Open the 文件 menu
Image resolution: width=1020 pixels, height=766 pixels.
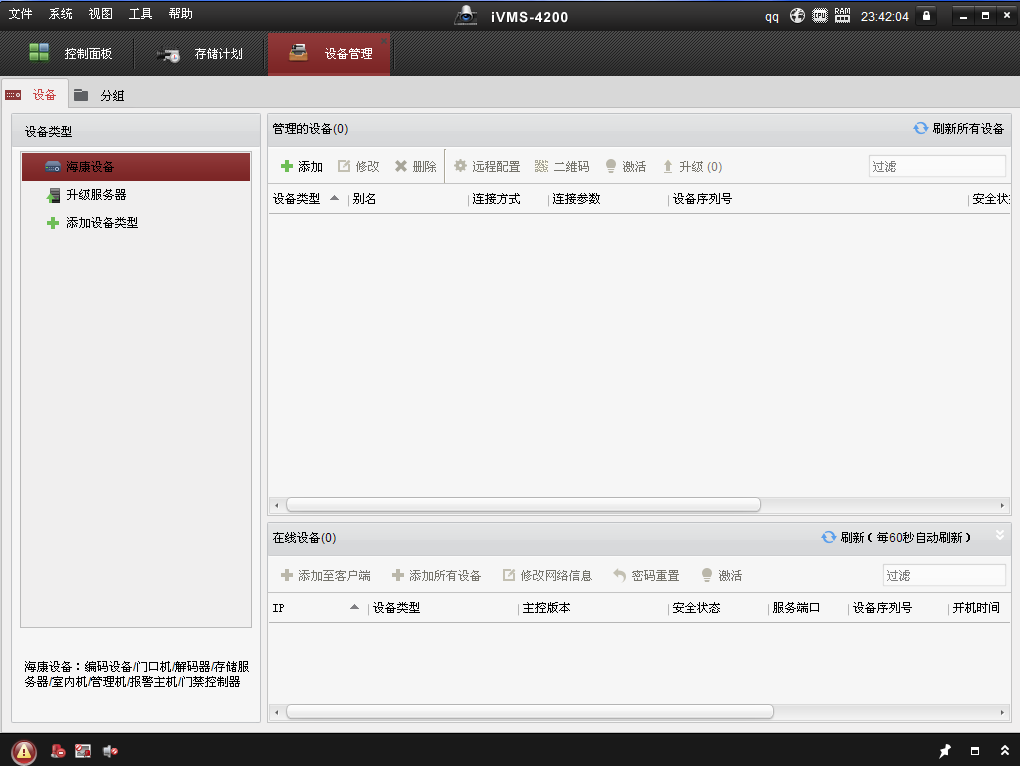(20, 14)
